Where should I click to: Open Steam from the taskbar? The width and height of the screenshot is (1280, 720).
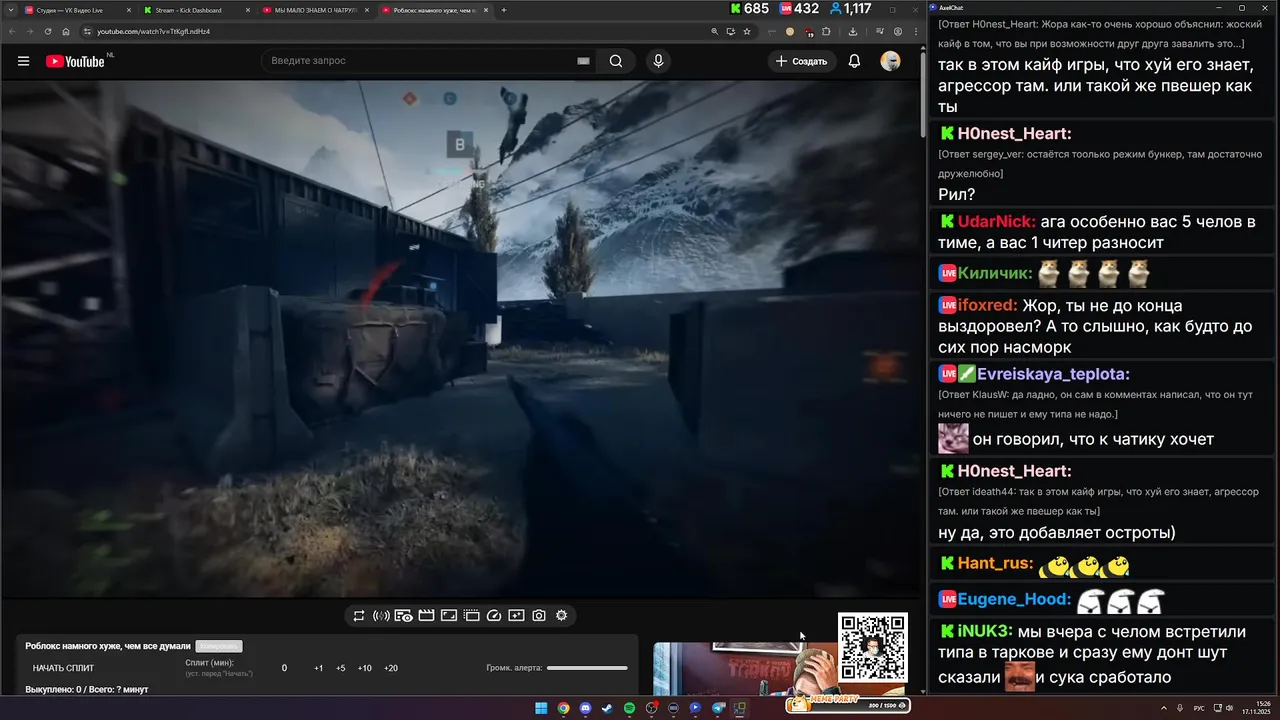pyautogui.click(x=607, y=708)
